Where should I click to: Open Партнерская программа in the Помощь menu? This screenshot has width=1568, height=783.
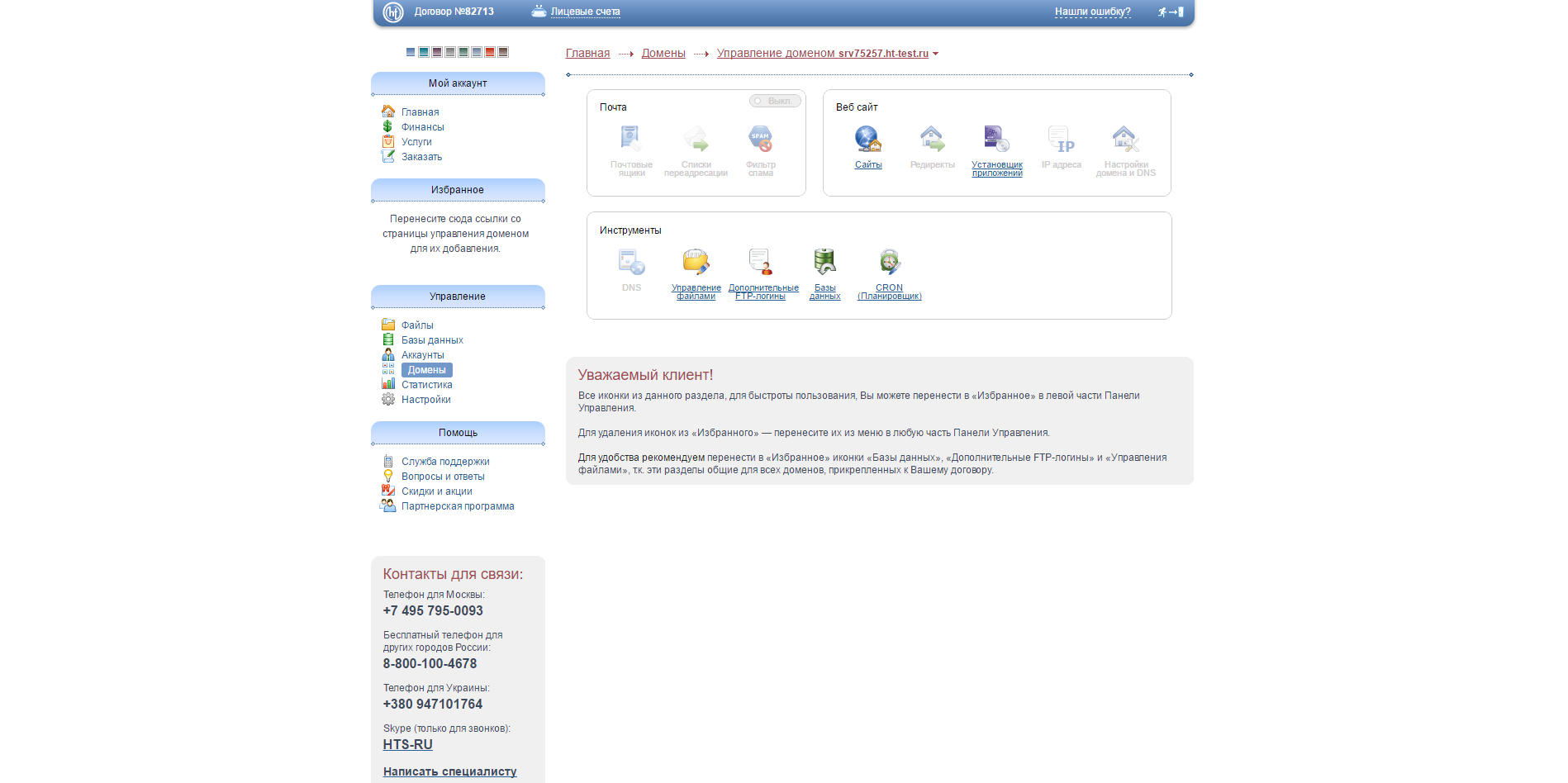point(458,506)
